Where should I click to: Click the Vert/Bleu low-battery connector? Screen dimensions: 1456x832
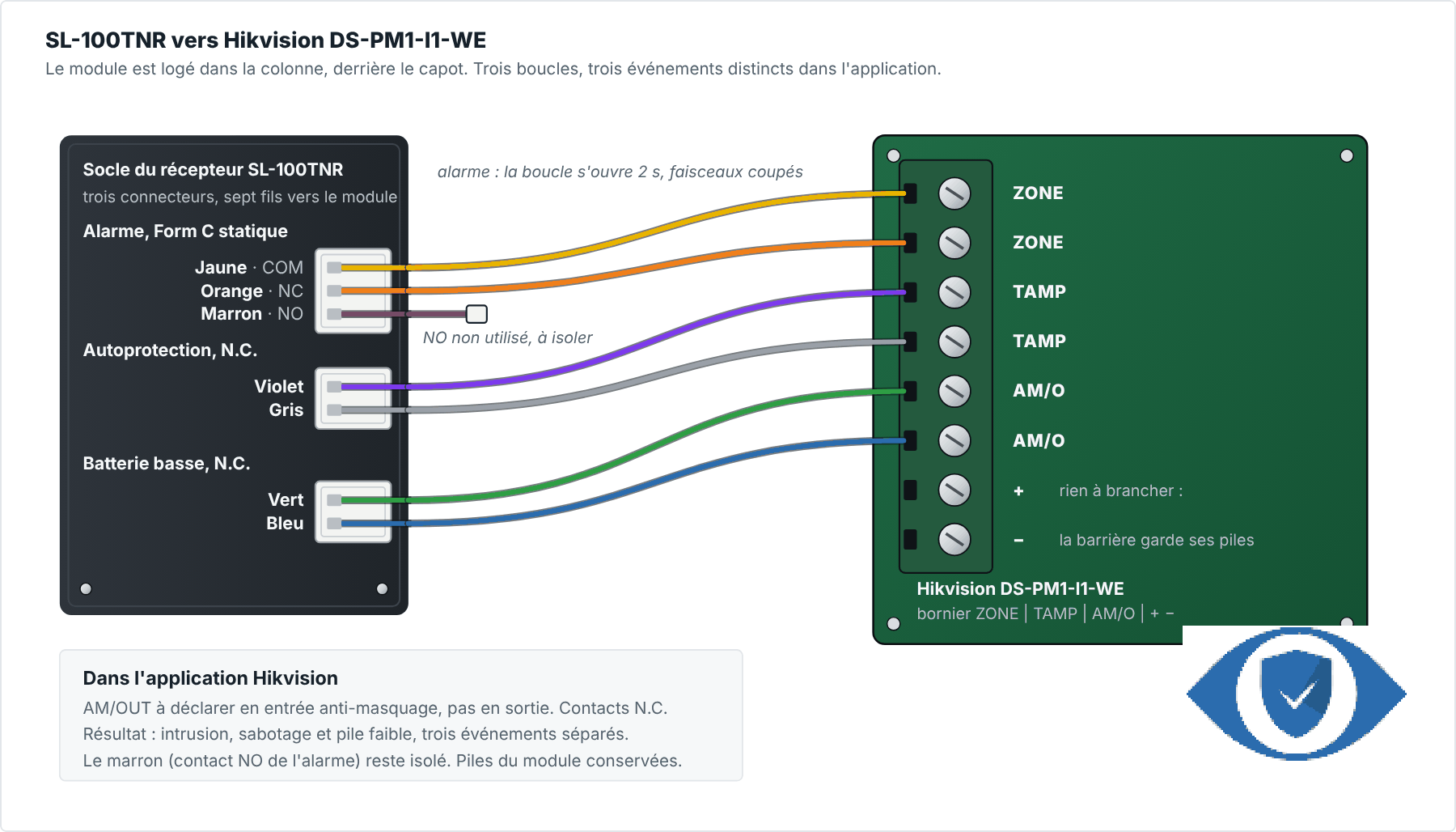353,512
